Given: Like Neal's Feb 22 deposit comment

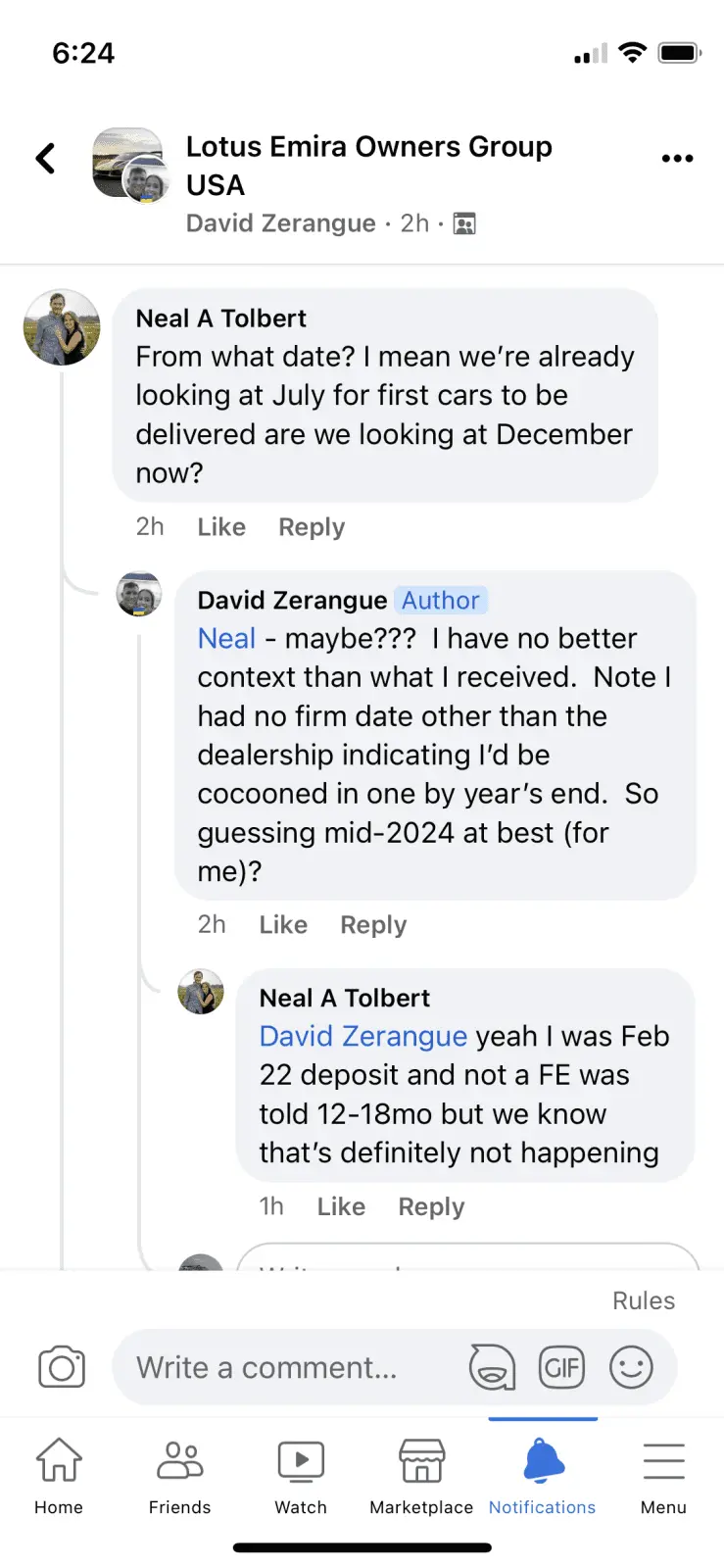Looking at the screenshot, I should click(x=341, y=1206).
